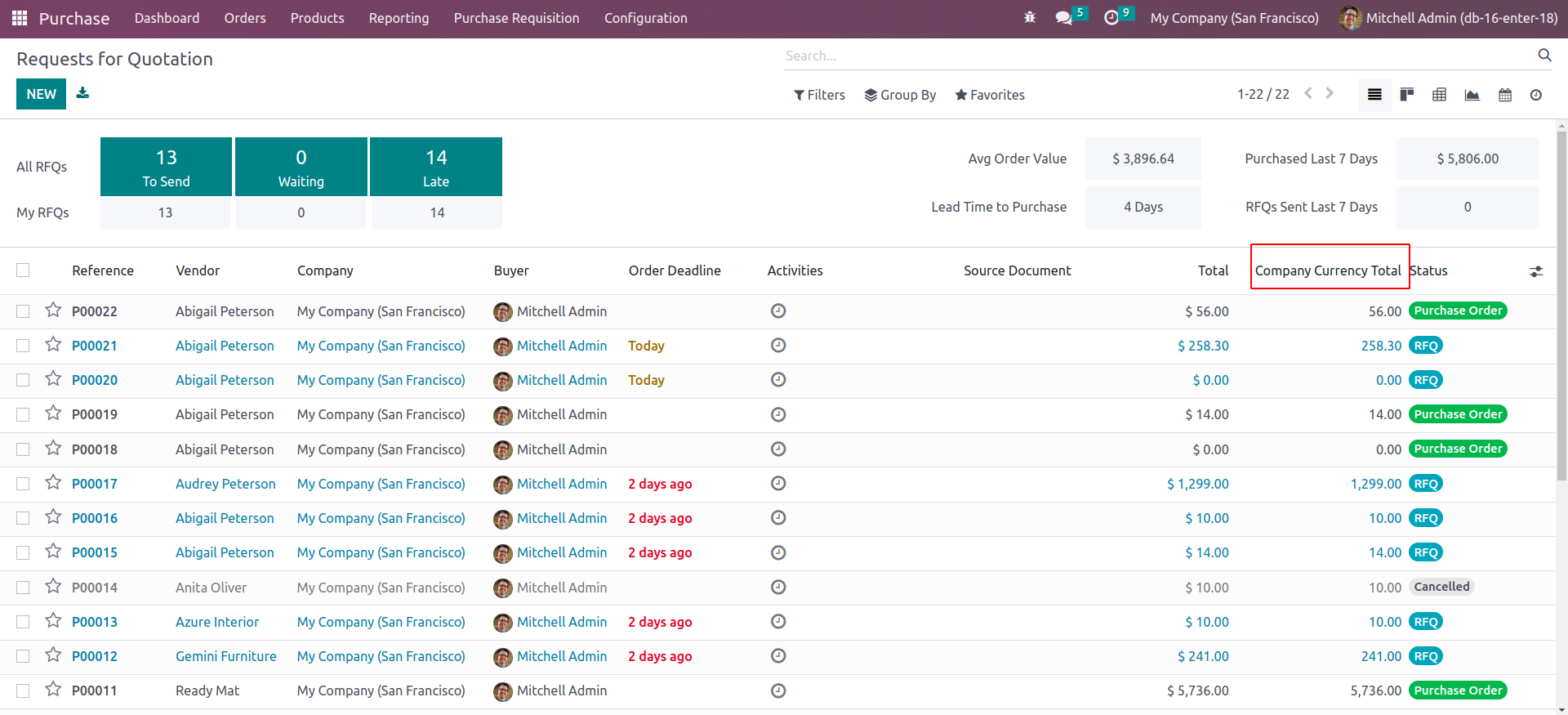Check the box for order P00021
This screenshot has height=715, width=1568.
pyautogui.click(x=23, y=346)
